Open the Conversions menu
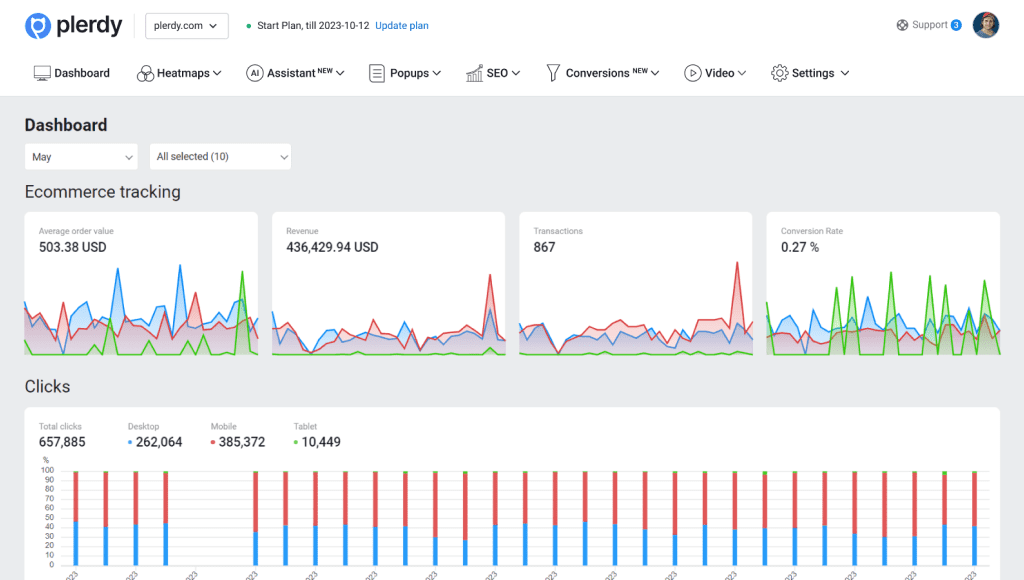The image size is (1024, 580). pyautogui.click(x=600, y=72)
